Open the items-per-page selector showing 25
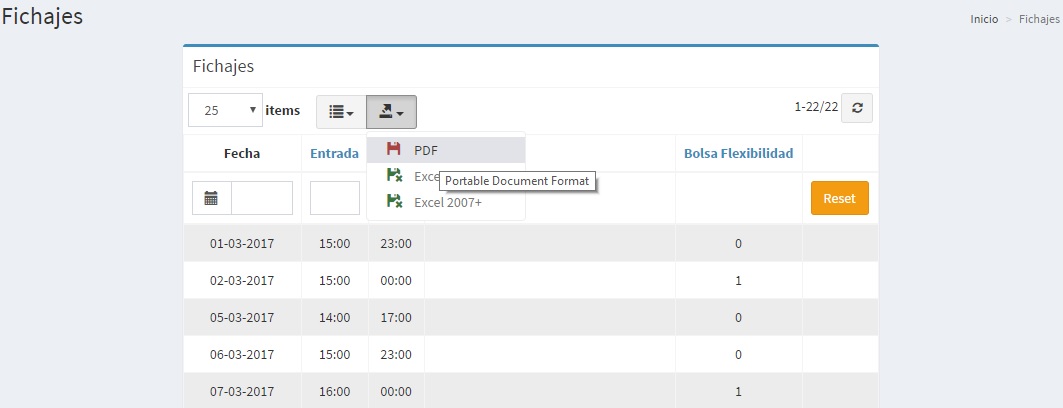 coord(225,110)
